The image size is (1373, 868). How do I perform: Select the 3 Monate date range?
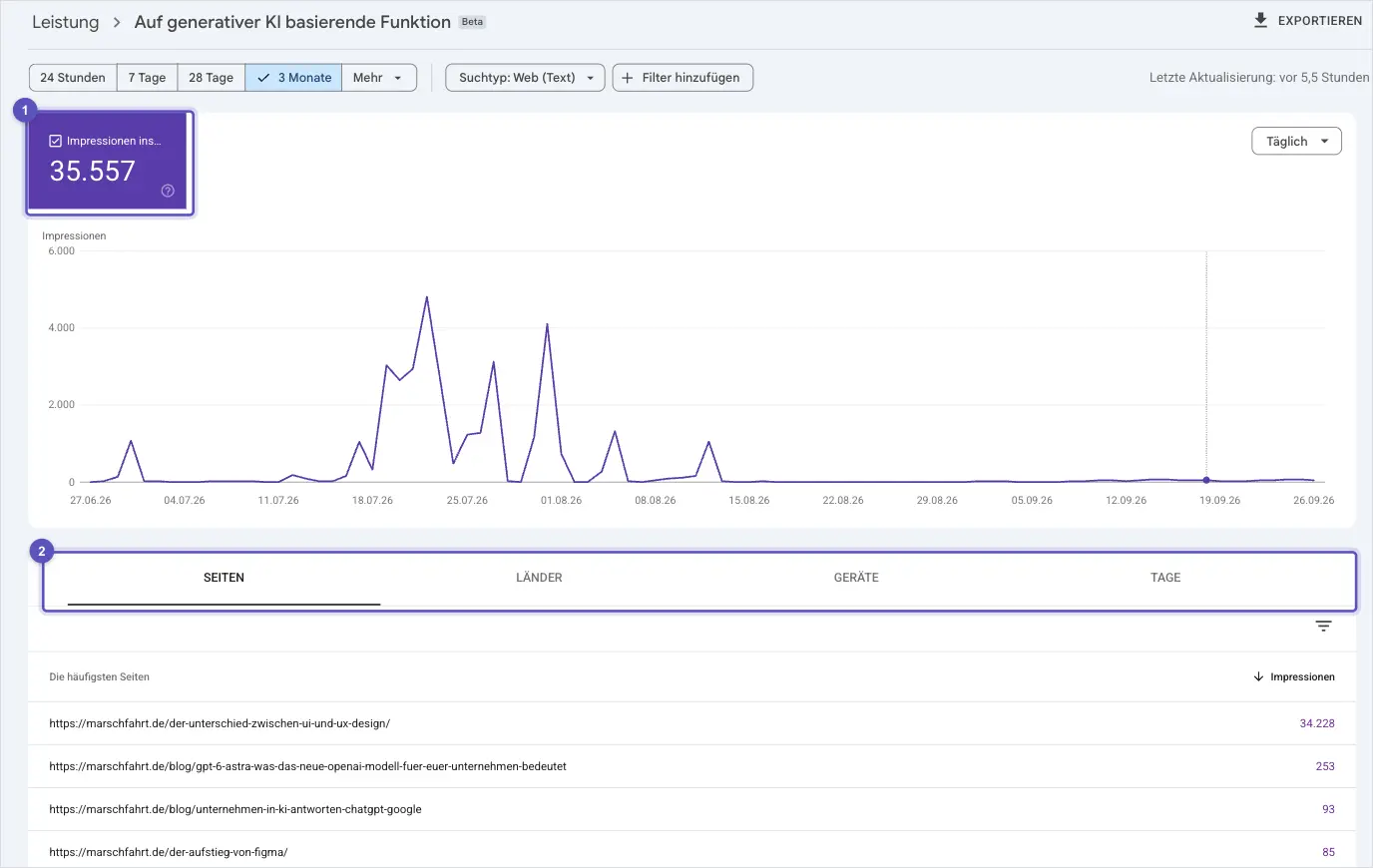(293, 78)
